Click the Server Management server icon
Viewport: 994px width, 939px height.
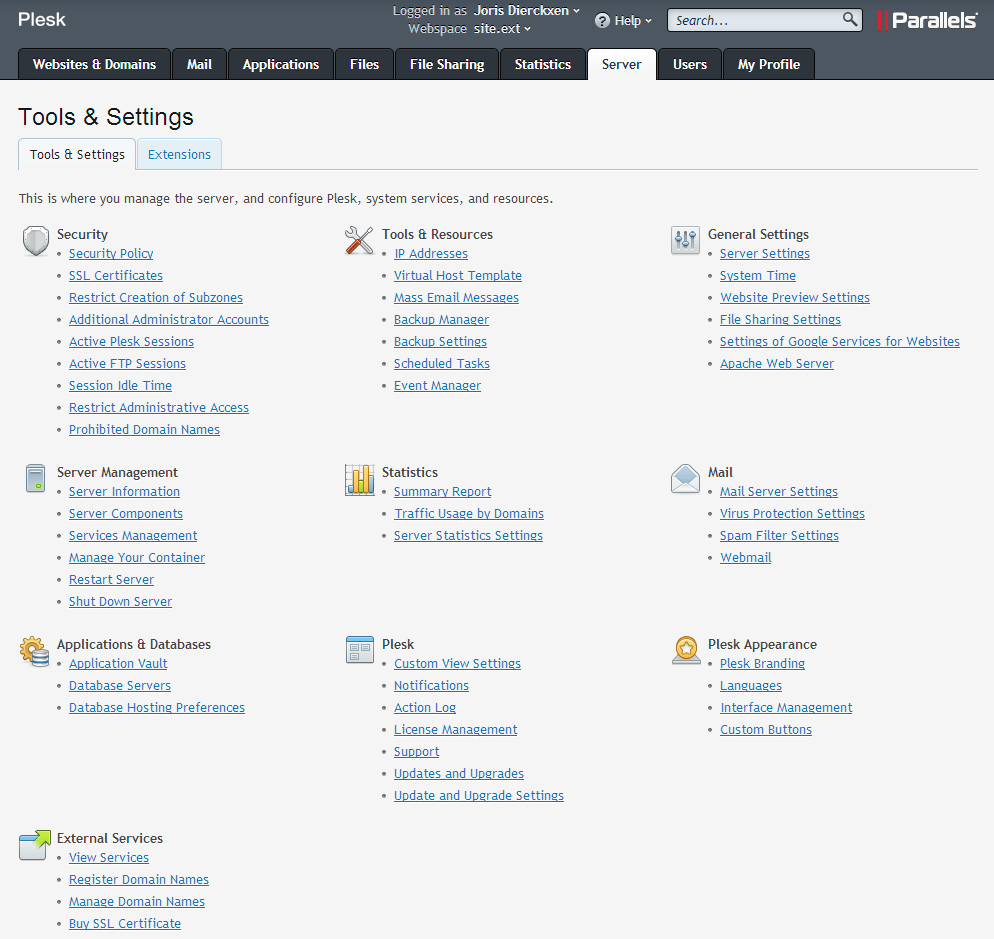pos(36,478)
